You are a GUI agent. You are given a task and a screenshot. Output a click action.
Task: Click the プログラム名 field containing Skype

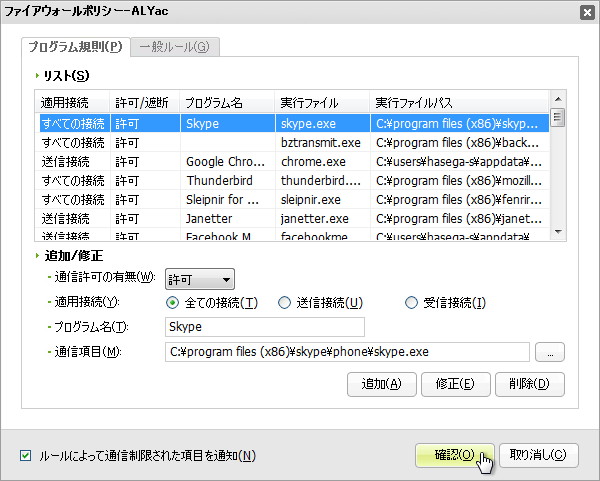click(x=264, y=327)
